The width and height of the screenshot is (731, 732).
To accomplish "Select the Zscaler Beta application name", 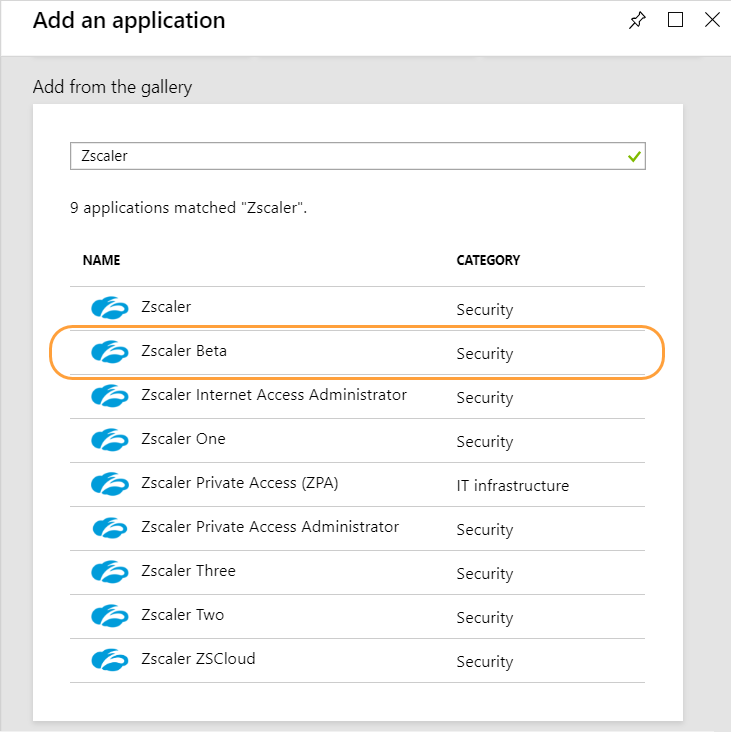I will [184, 351].
